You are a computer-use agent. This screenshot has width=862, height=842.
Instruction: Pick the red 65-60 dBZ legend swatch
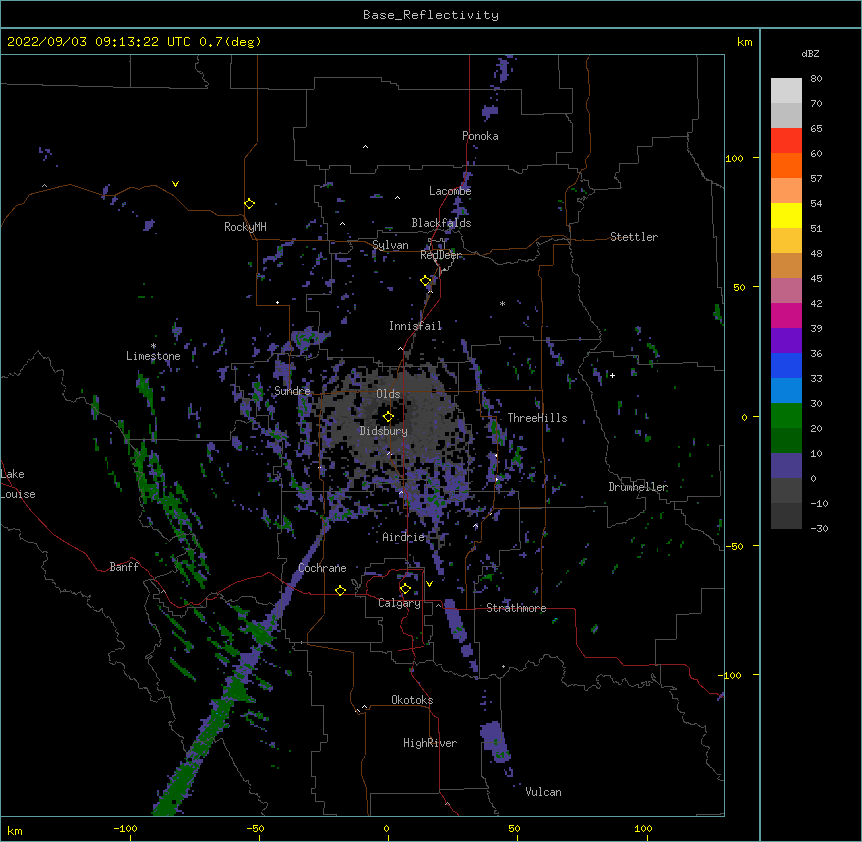pyautogui.click(x=786, y=140)
